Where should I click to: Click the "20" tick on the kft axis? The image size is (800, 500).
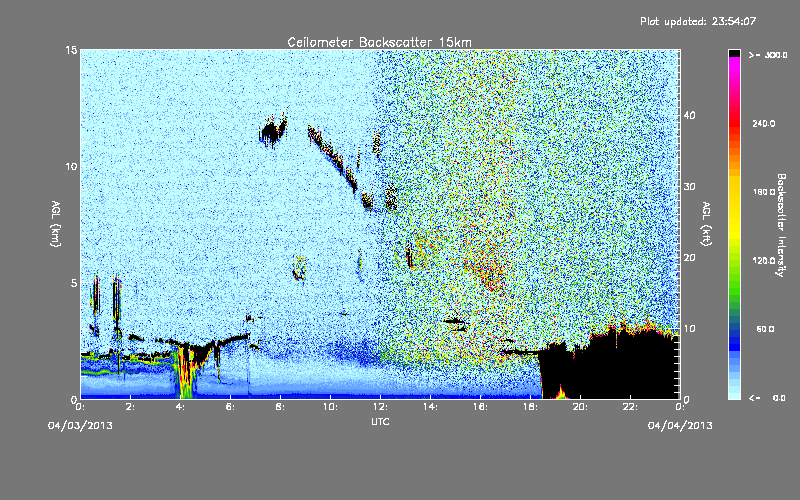(689, 258)
